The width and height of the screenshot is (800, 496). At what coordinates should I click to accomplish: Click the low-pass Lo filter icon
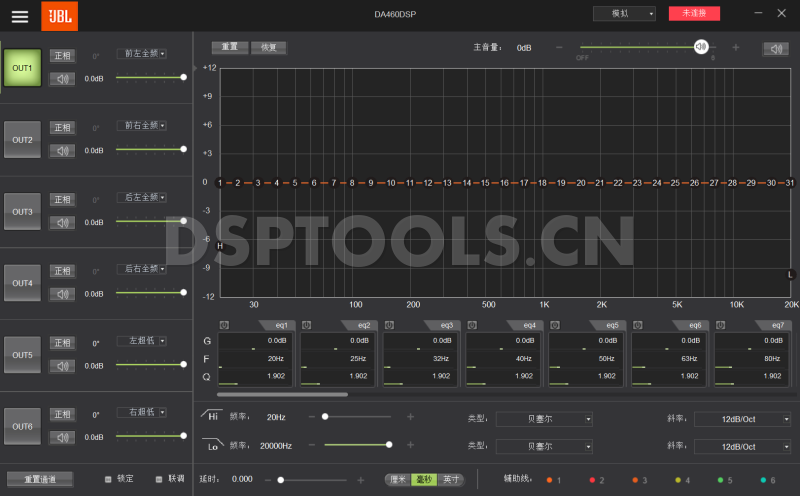[212, 445]
